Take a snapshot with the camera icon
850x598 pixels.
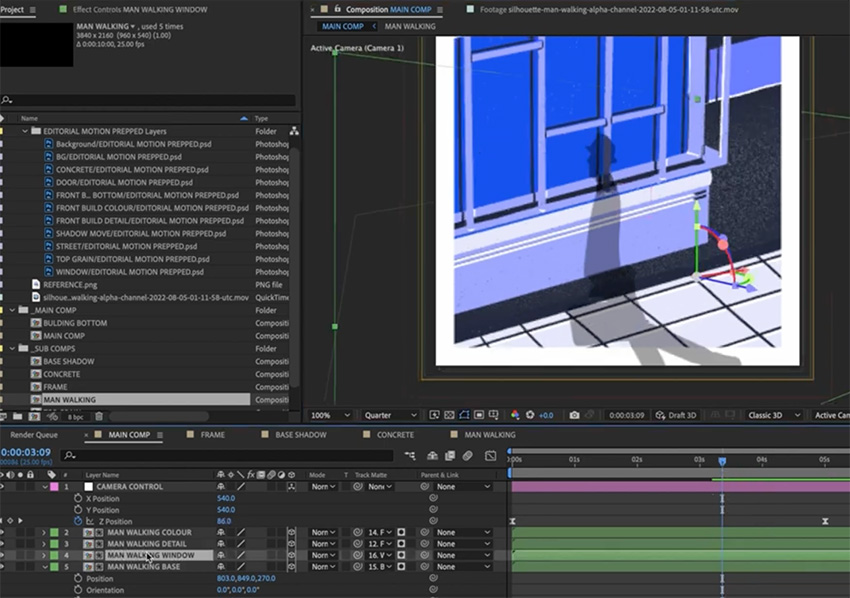coord(574,415)
